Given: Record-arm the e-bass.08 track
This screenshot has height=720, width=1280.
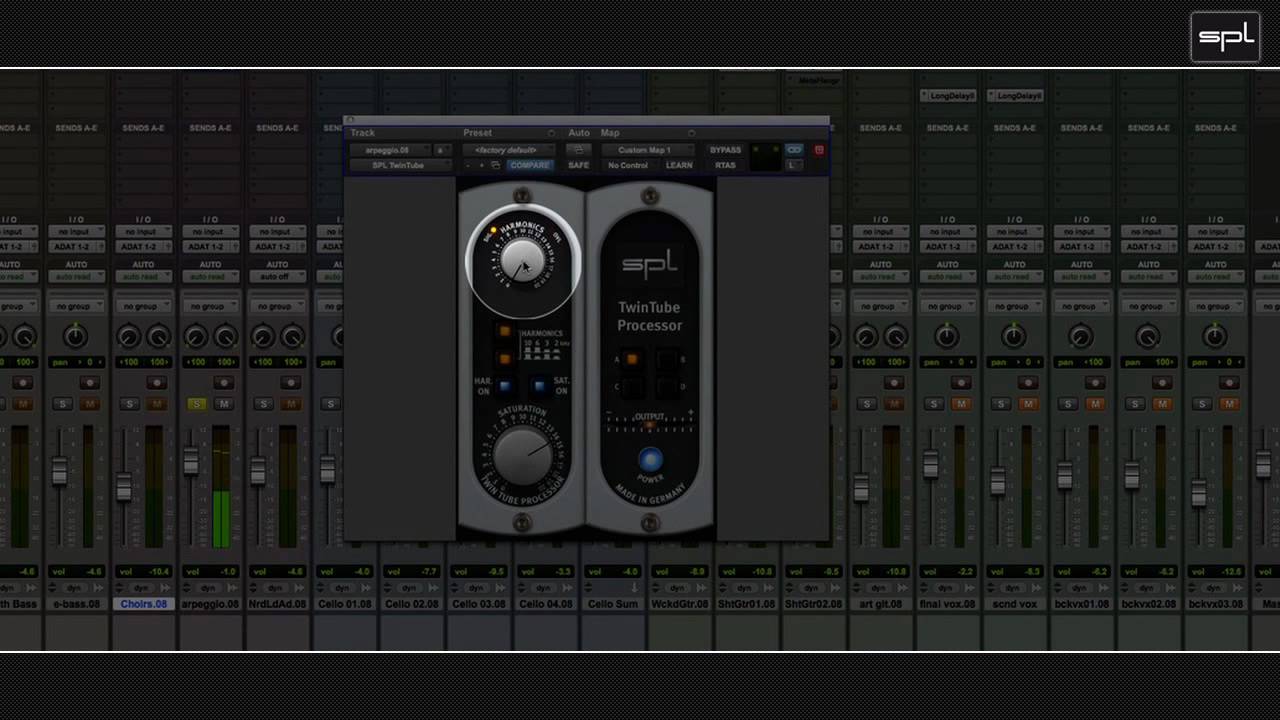Looking at the screenshot, I should pyautogui.click(x=90, y=383).
